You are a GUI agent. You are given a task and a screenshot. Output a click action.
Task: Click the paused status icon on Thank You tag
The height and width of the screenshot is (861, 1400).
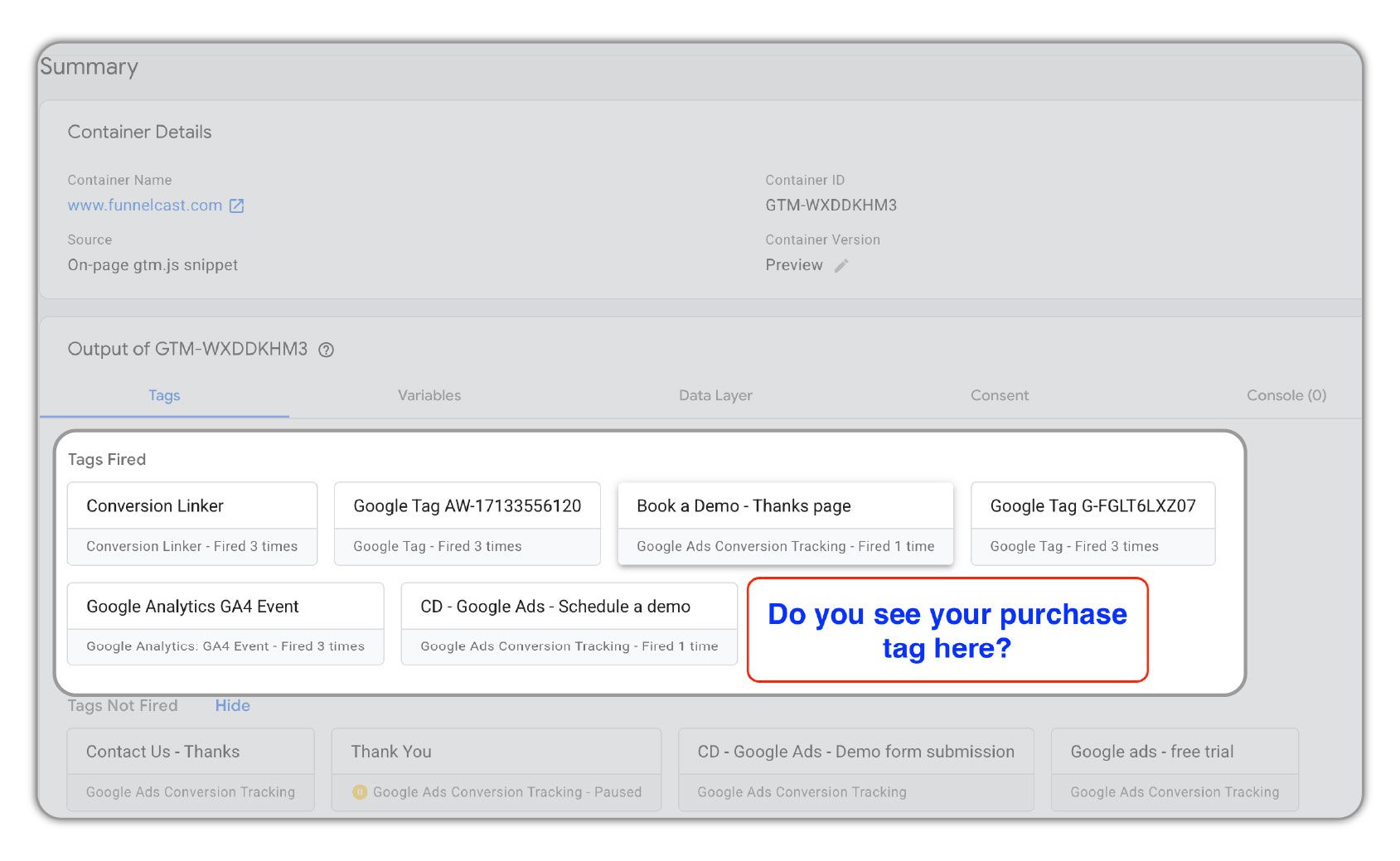tap(360, 792)
